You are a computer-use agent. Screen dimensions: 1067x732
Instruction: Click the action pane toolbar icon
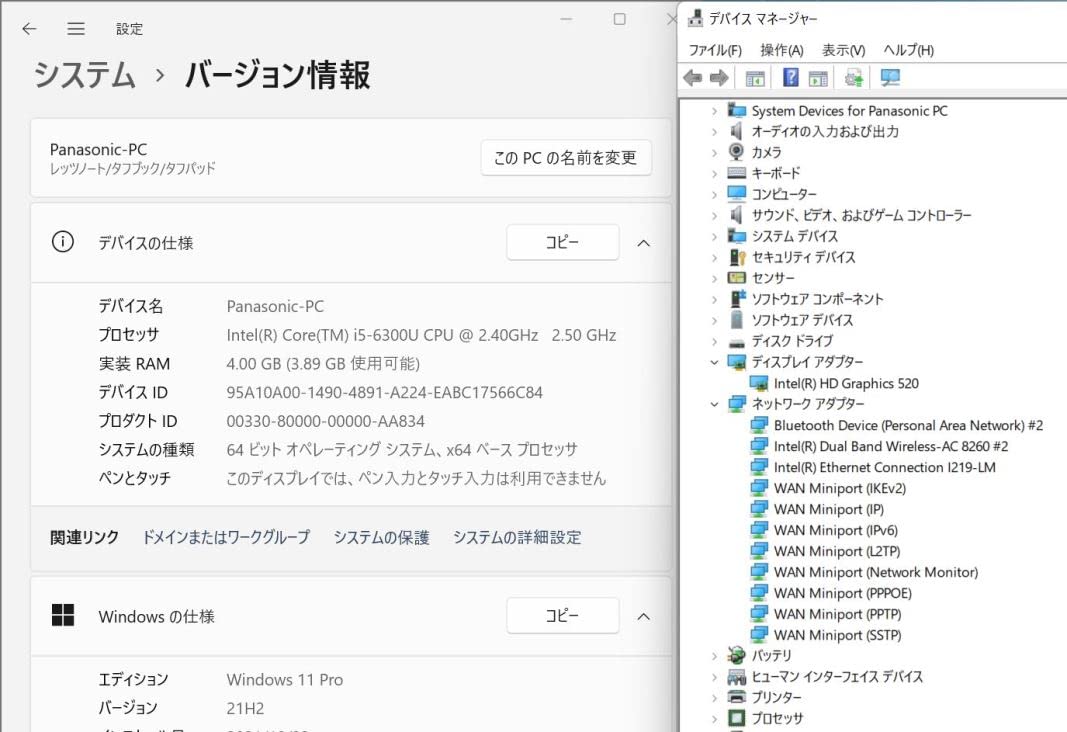pos(818,78)
